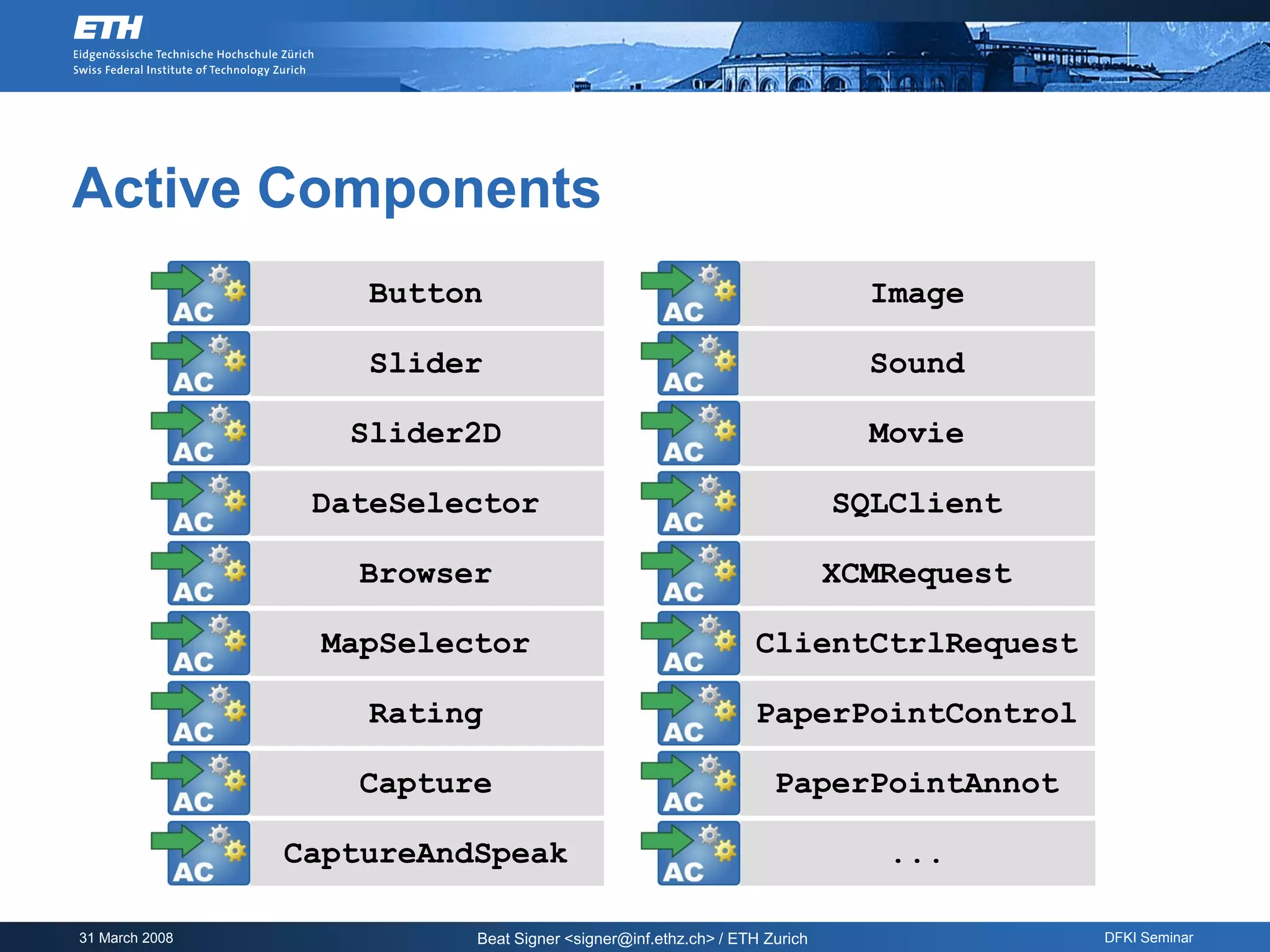Select the Sound component label
The image size is (1270, 952).
coord(917,363)
